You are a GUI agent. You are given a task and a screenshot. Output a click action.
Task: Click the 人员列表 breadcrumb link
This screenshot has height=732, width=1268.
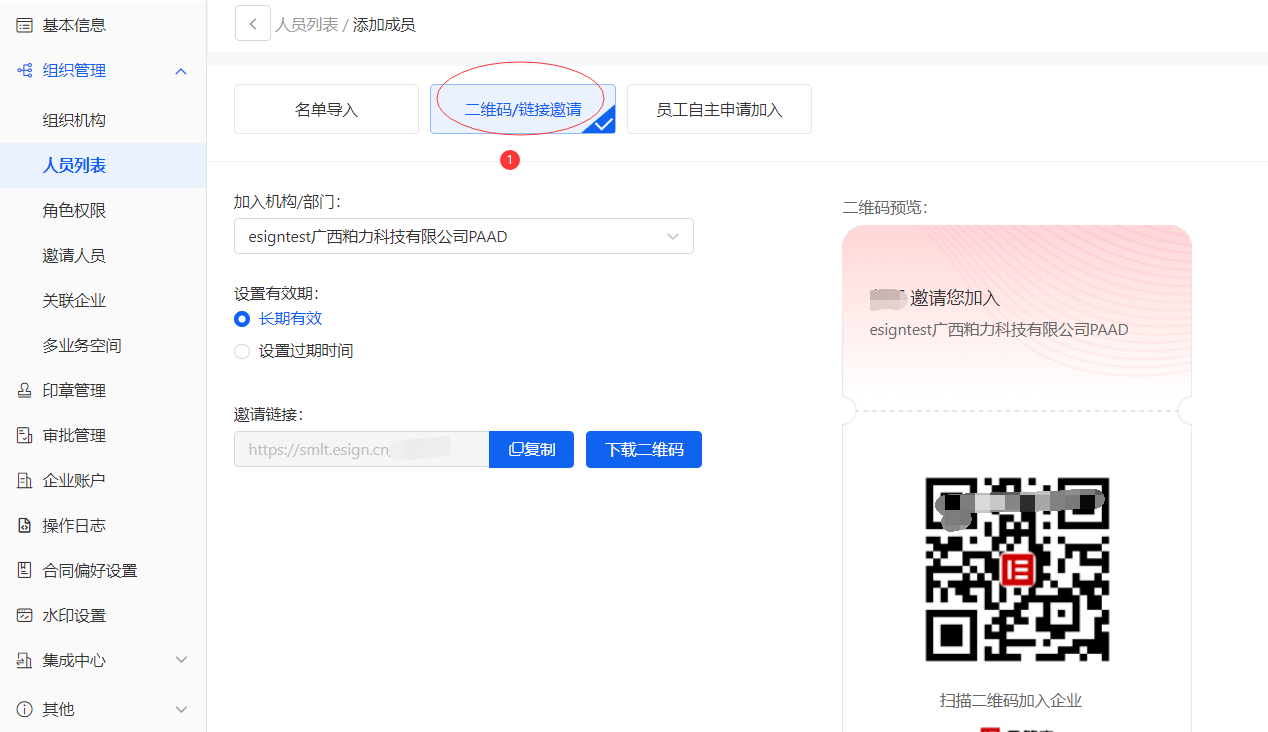(x=307, y=24)
